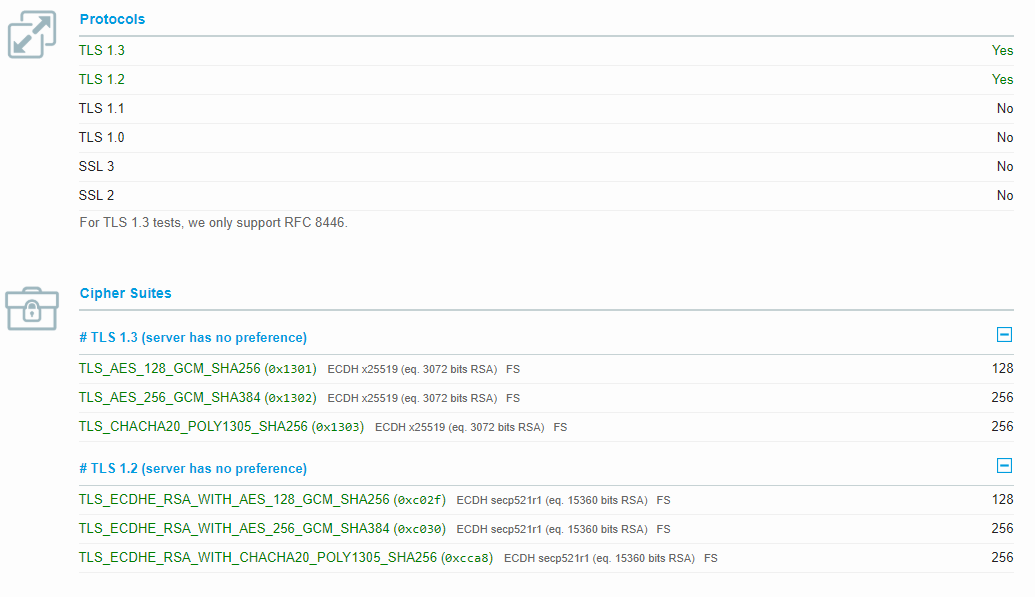The width and height of the screenshot is (1035, 597).
Task: Open the Protocols section heading
Action: pyautogui.click(x=112, y=19)
